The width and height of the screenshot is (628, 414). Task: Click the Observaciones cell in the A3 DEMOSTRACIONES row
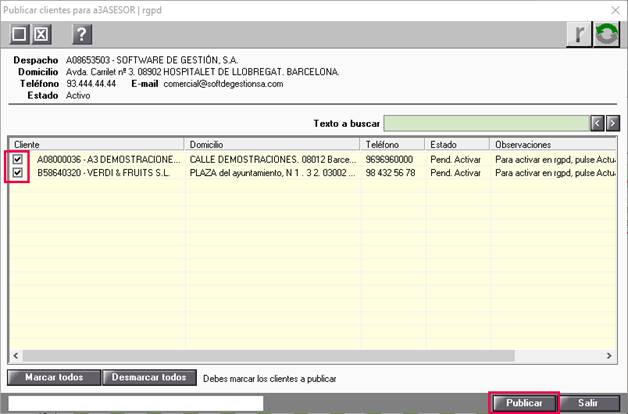555,159
